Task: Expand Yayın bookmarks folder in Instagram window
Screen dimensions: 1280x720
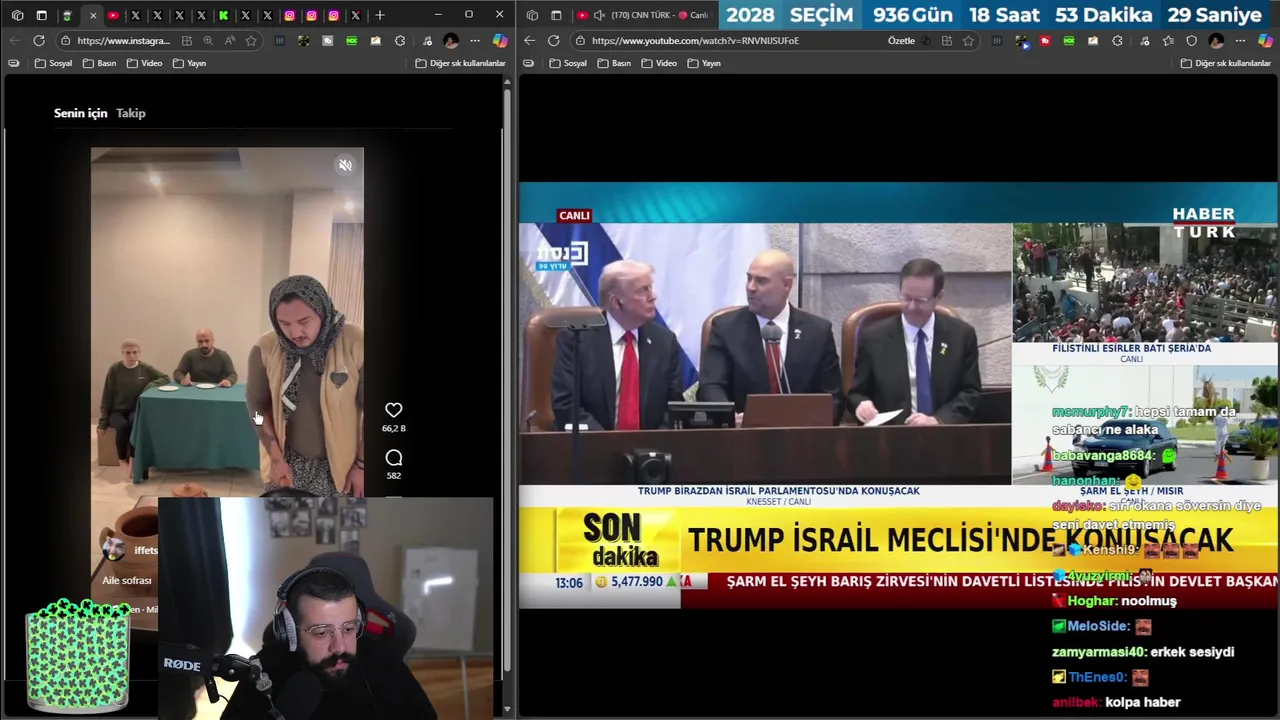Action: click(x=189, y=63)
